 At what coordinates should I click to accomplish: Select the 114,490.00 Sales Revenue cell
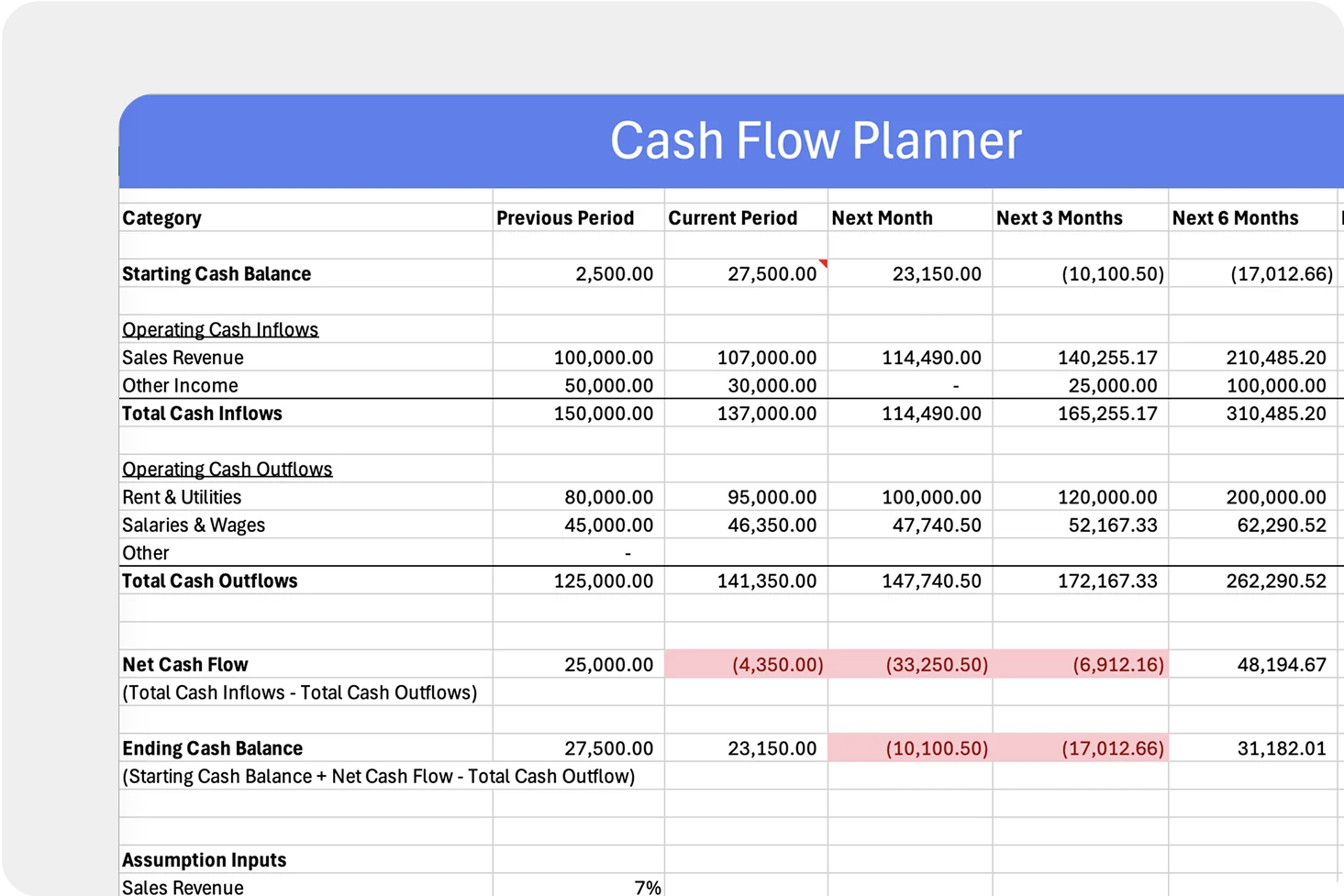point(910,358)
